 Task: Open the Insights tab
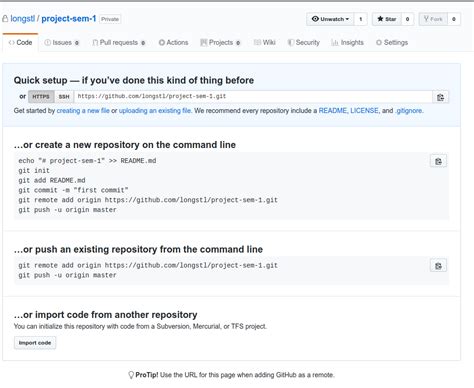(347, 43)
